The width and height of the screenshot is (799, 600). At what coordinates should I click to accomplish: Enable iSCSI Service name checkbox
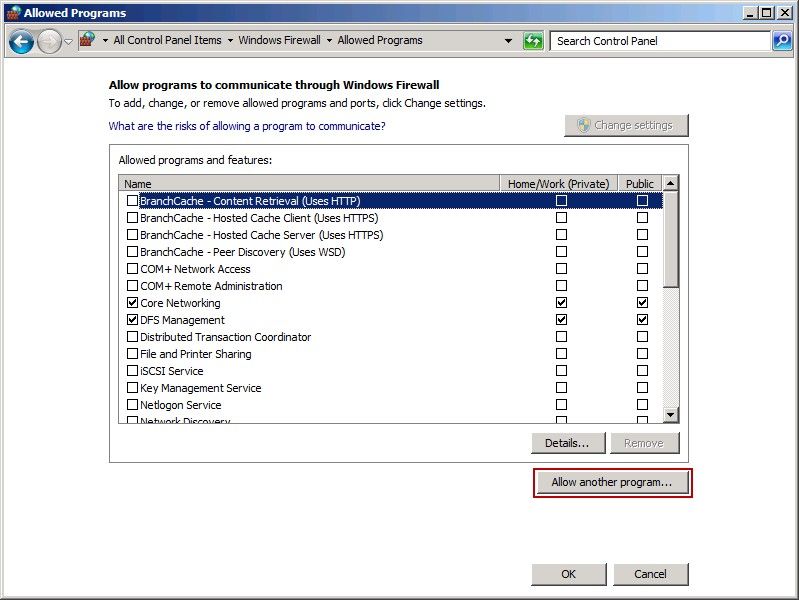tap(132, 371)
